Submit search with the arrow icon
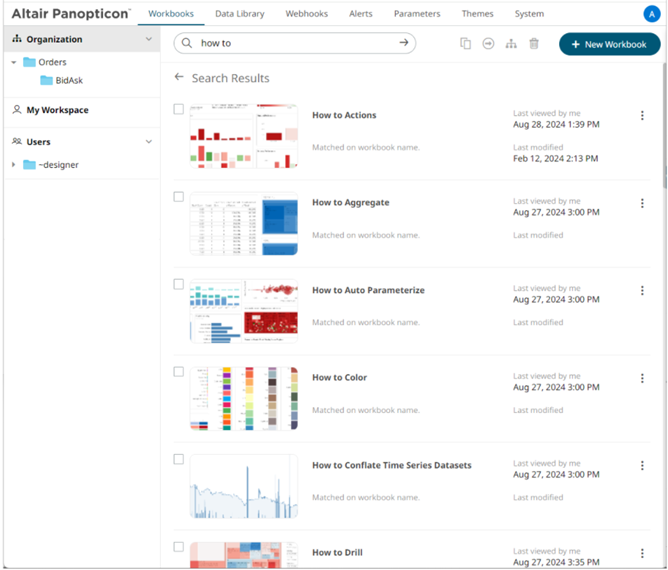 click(x=404, y=43)
